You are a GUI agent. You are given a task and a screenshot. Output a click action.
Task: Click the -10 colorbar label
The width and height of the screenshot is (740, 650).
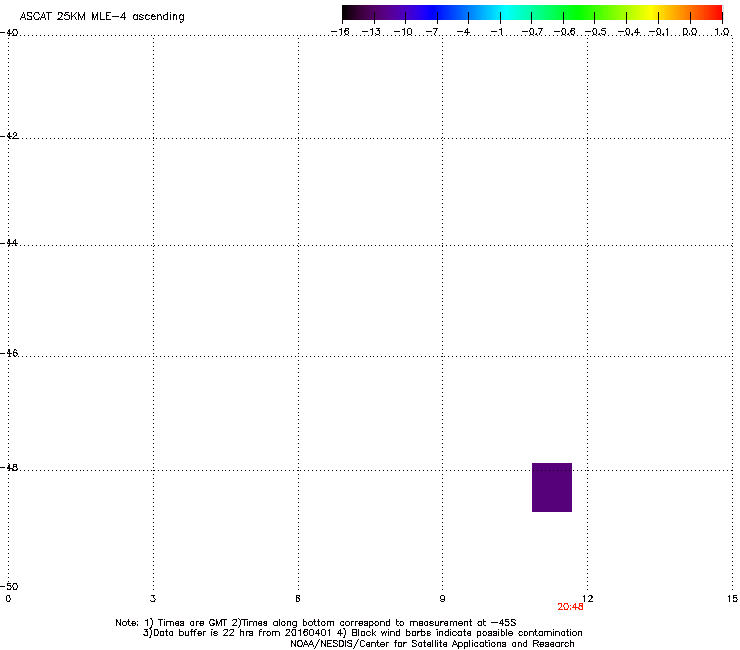coord(403,32)
